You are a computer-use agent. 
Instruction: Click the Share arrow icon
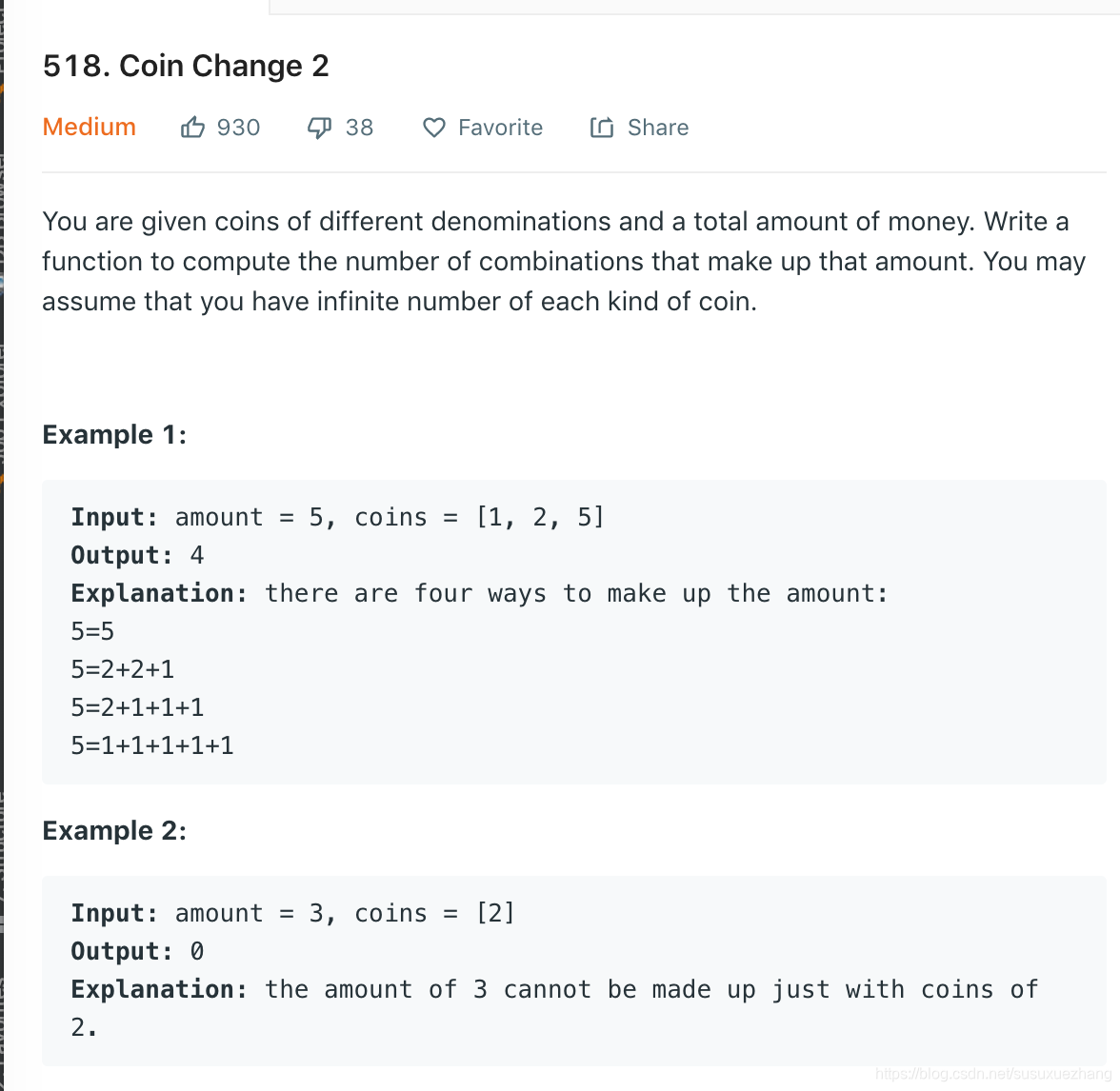[602, 128]
